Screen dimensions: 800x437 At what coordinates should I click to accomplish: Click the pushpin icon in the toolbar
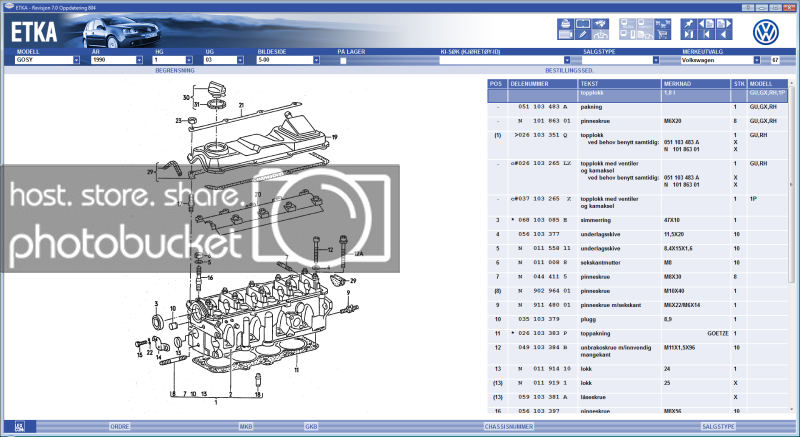pos(688,24)
